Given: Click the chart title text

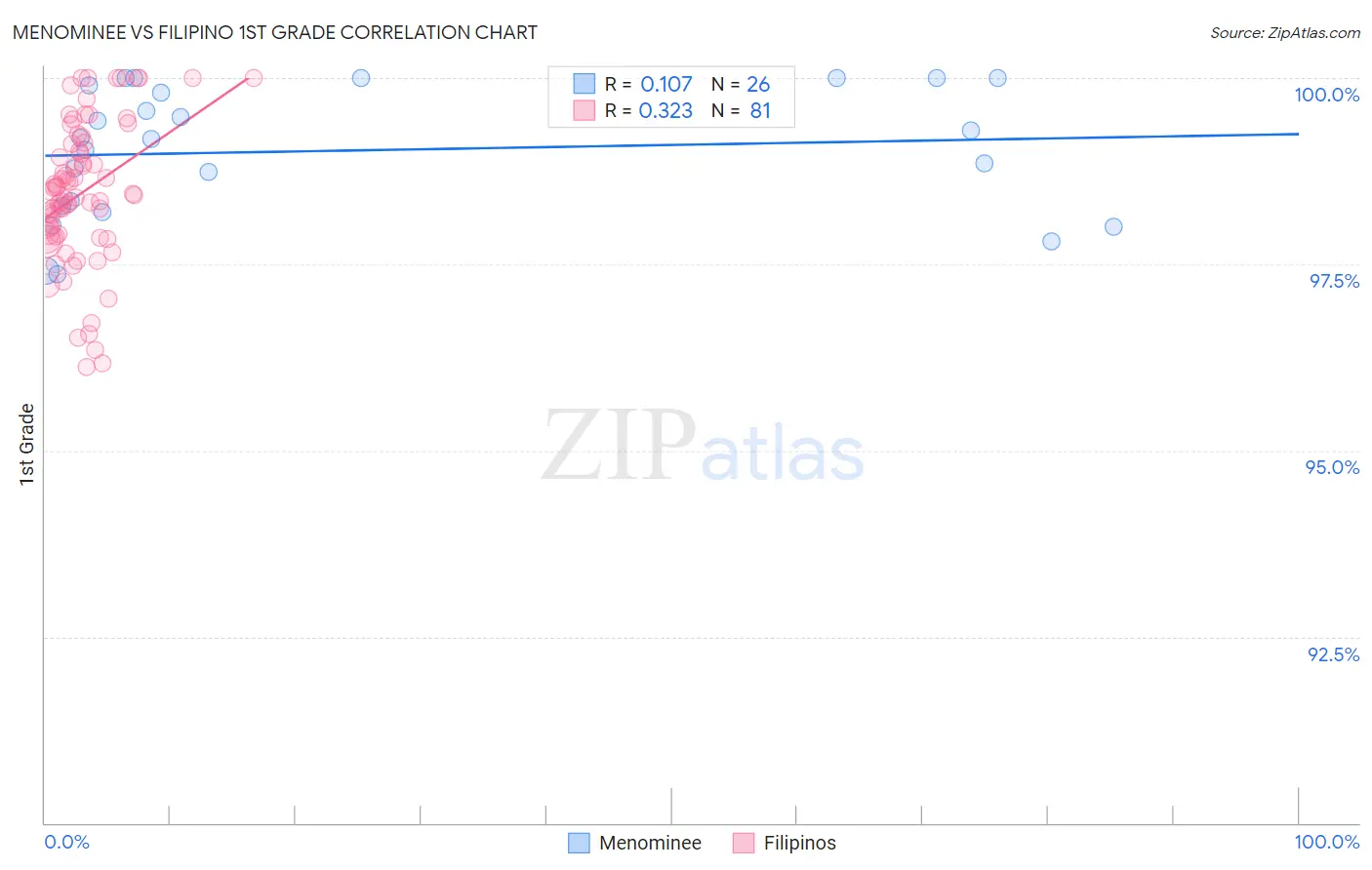Looking at the screenshot, I should click(275, 32).
